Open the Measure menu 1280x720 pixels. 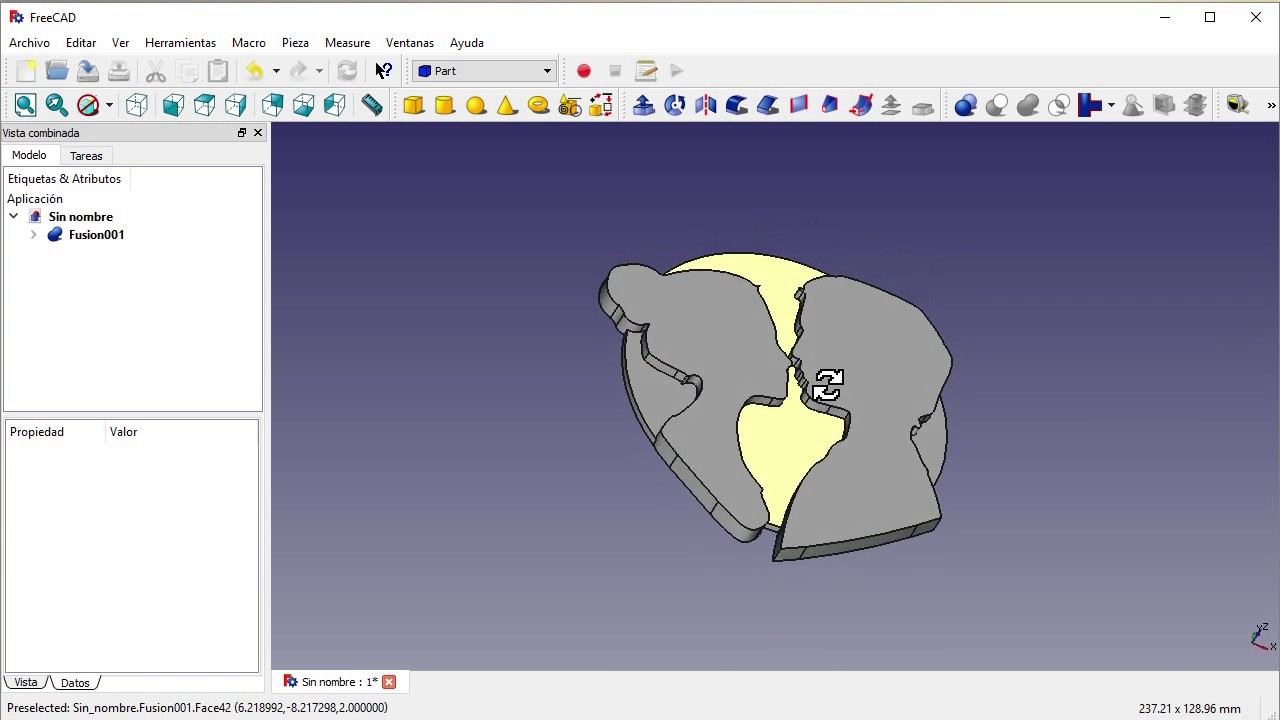click(x=347, y=43)
